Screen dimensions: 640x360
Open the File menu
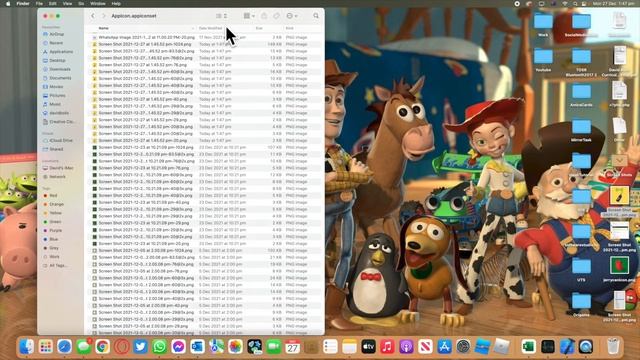pyautogui.click(x=39, y=4)
